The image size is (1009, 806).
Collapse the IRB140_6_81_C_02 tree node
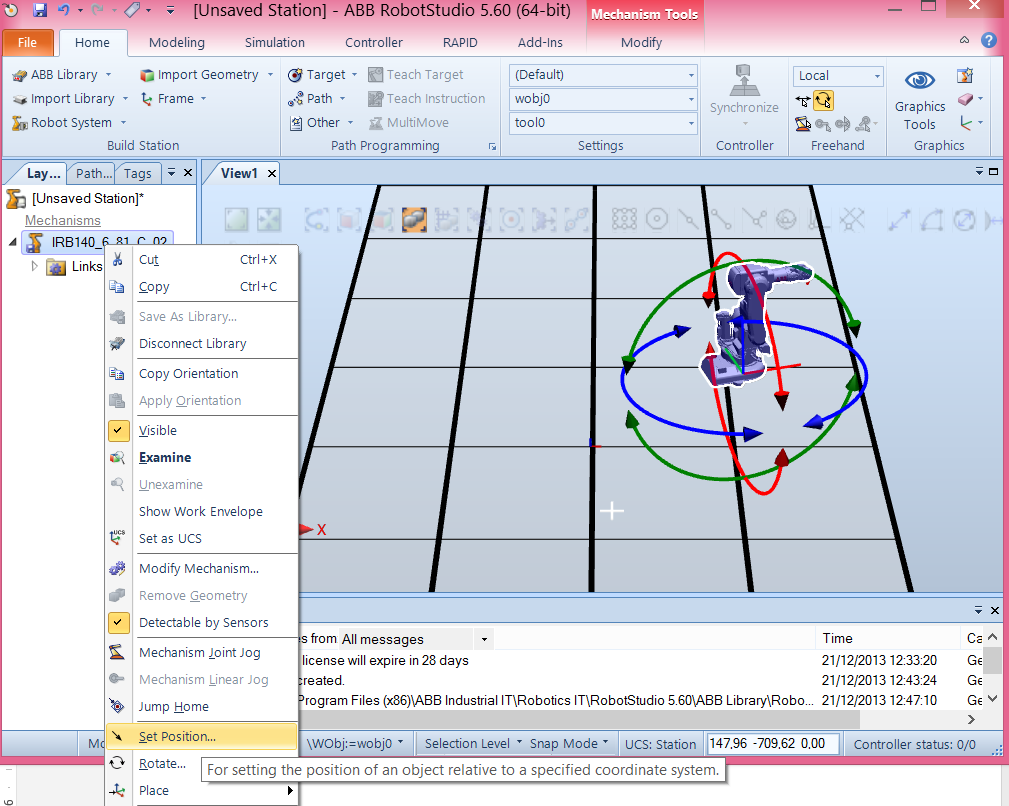[12, 242]
